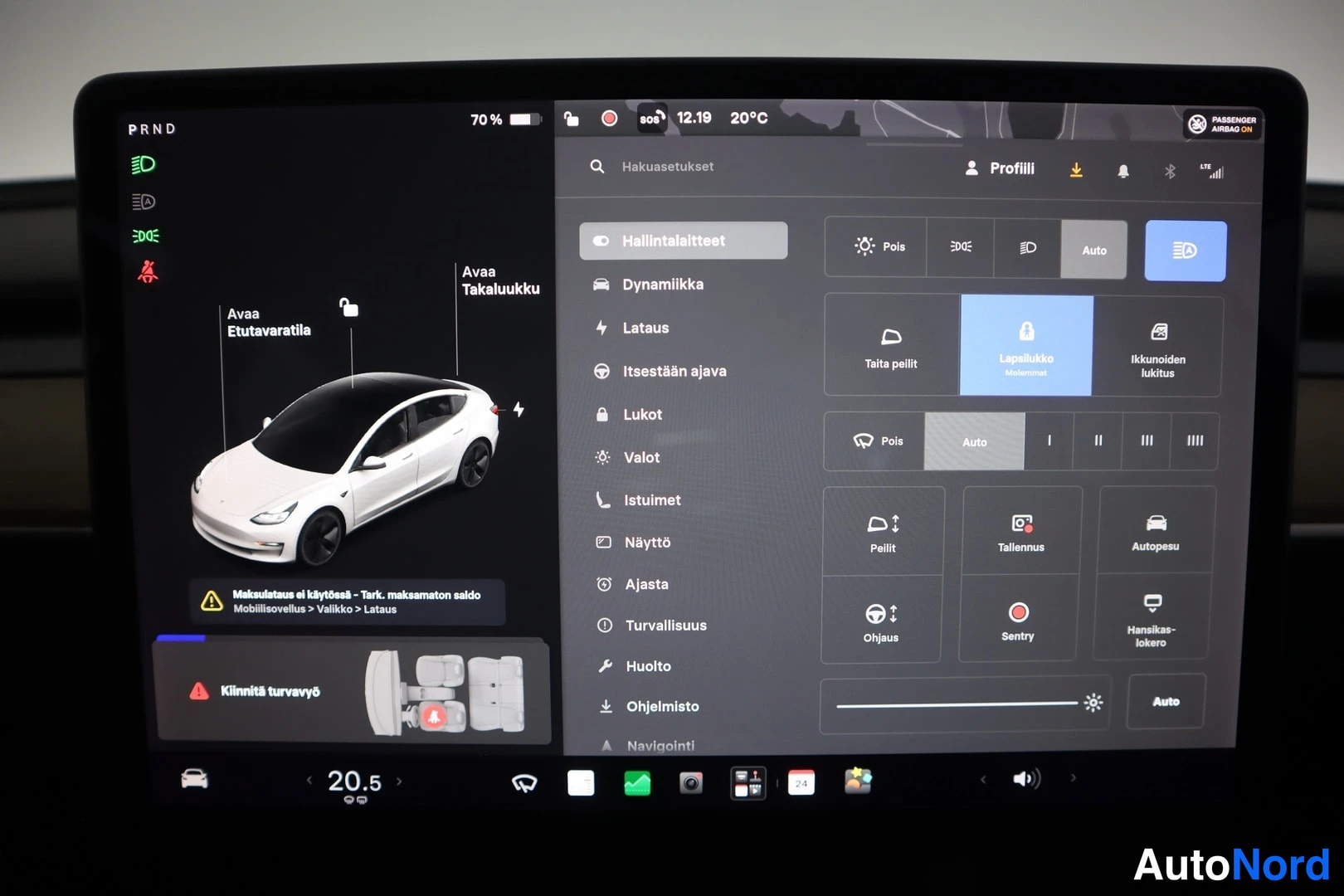
Task: Enable Auto brightness button
Action: pos(1166,701)
